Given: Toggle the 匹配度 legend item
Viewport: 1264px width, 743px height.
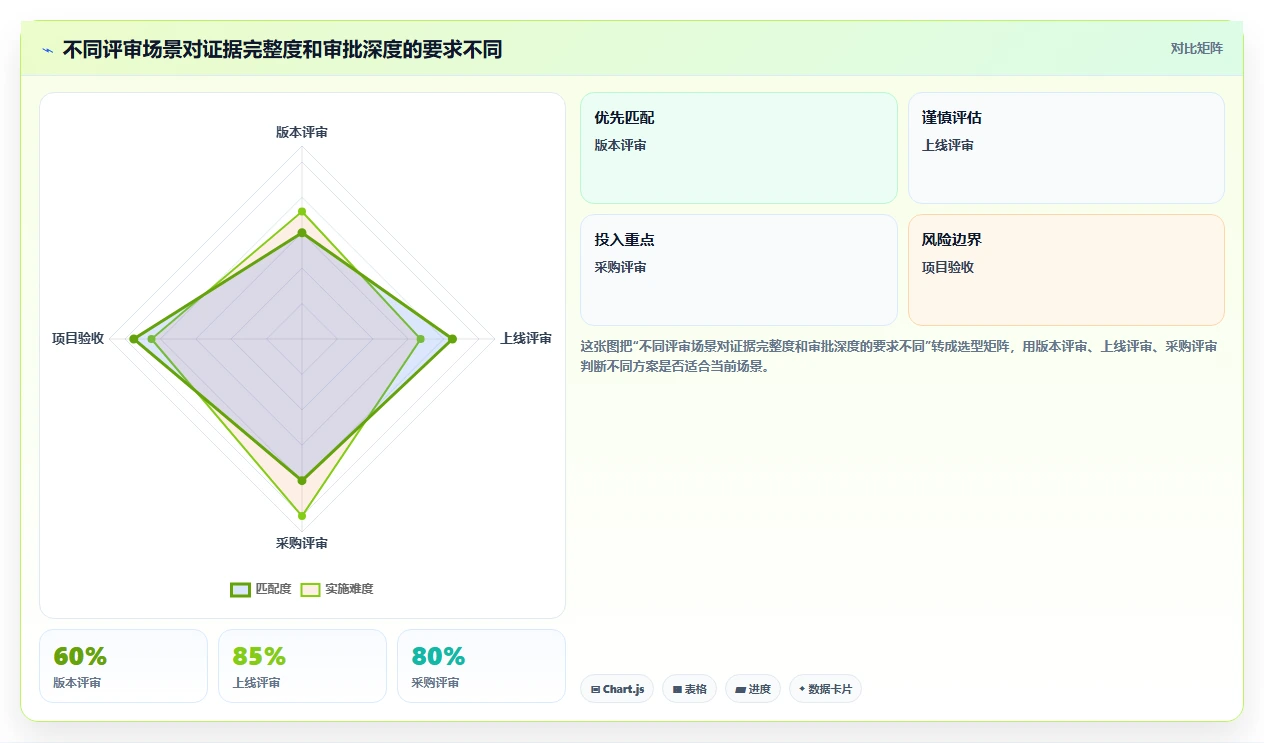Looking at the screenshot, I should tap(260, 589).
